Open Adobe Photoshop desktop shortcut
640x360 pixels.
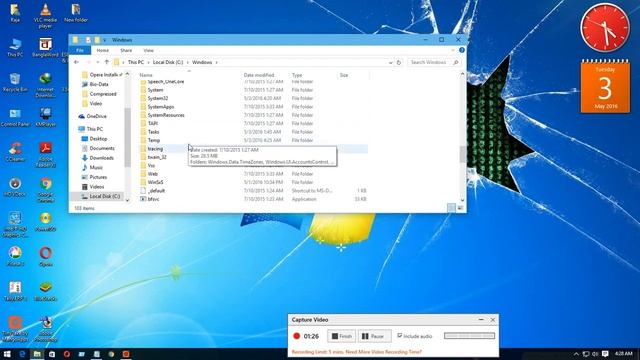(46, 329)
